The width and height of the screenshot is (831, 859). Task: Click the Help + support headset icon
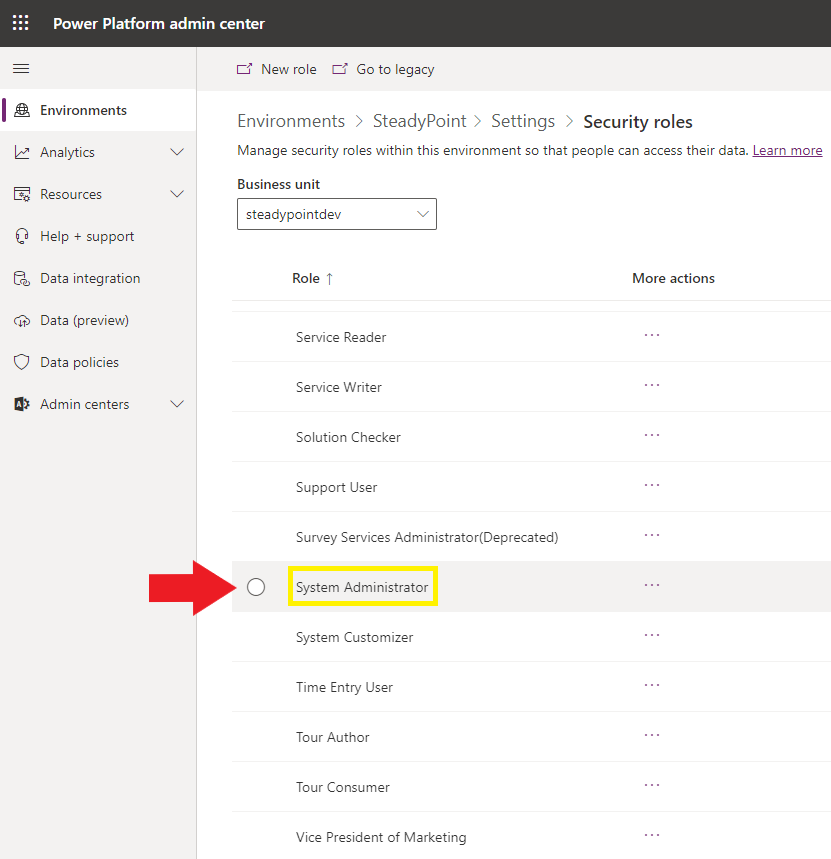point(22,236)
